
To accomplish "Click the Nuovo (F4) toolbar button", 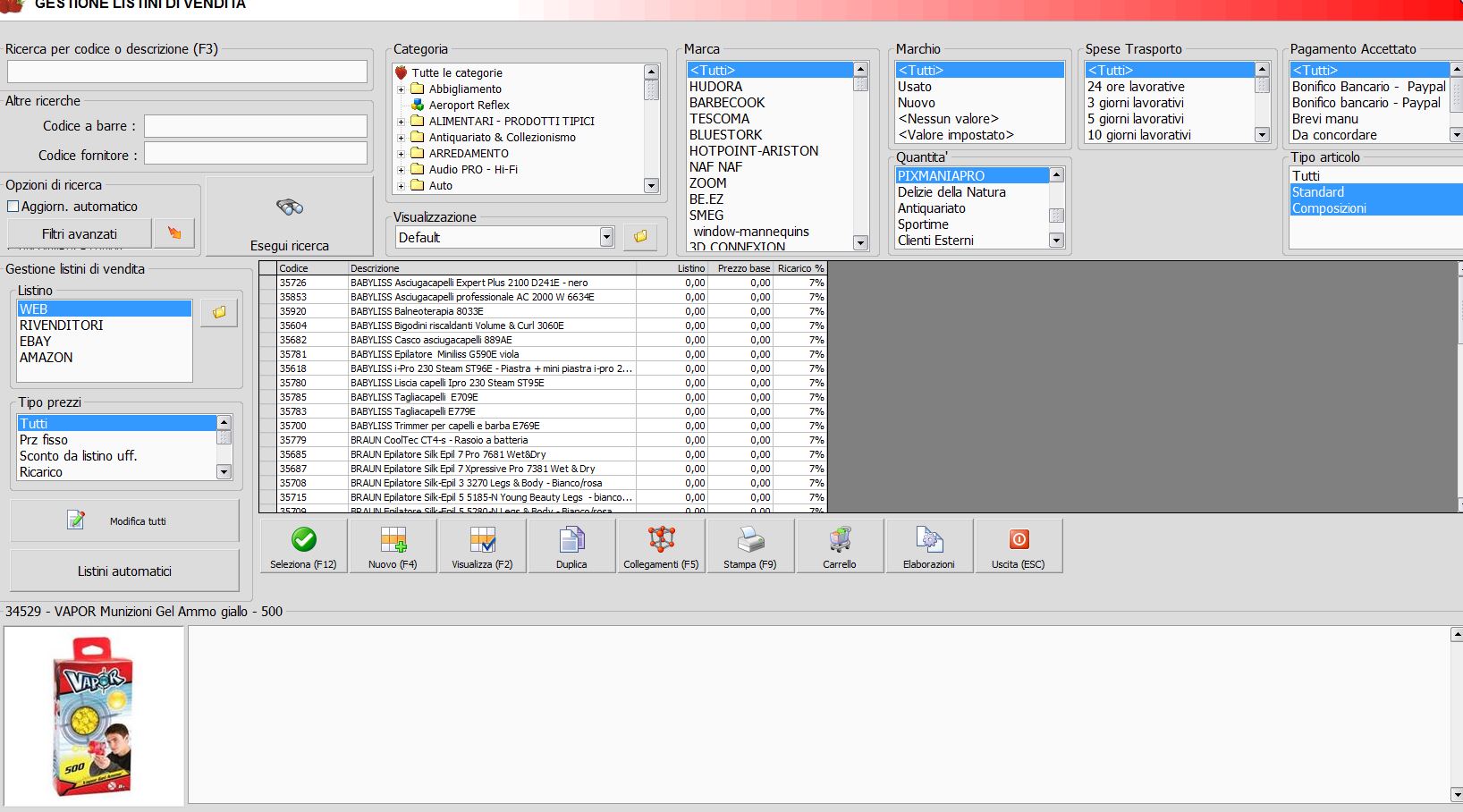I will tap(393, 546).
